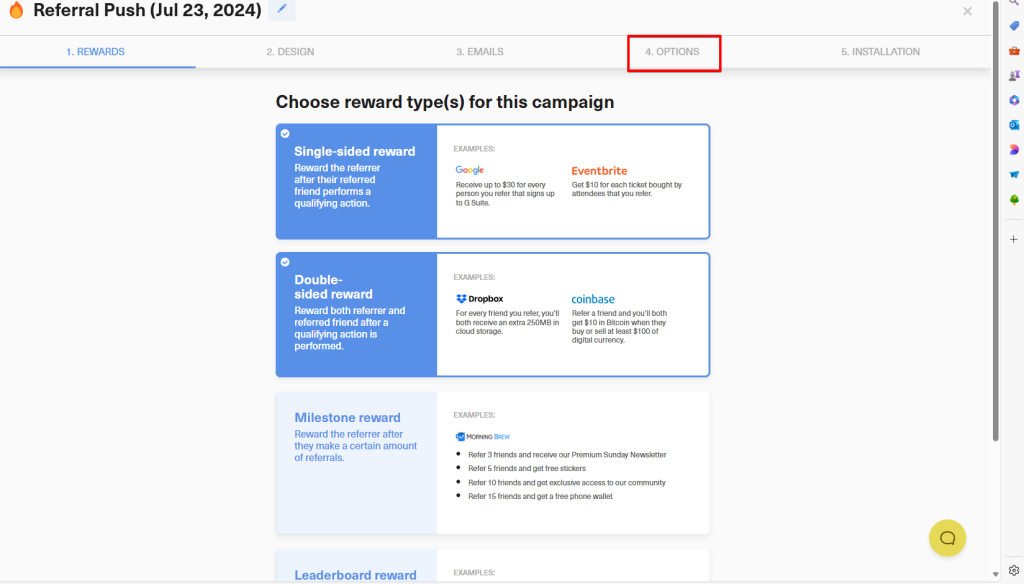Open sidebar settings gear icon
Image resolution: width=1024 pixels, height=584 pixels.
click(x=1014, y=571)
